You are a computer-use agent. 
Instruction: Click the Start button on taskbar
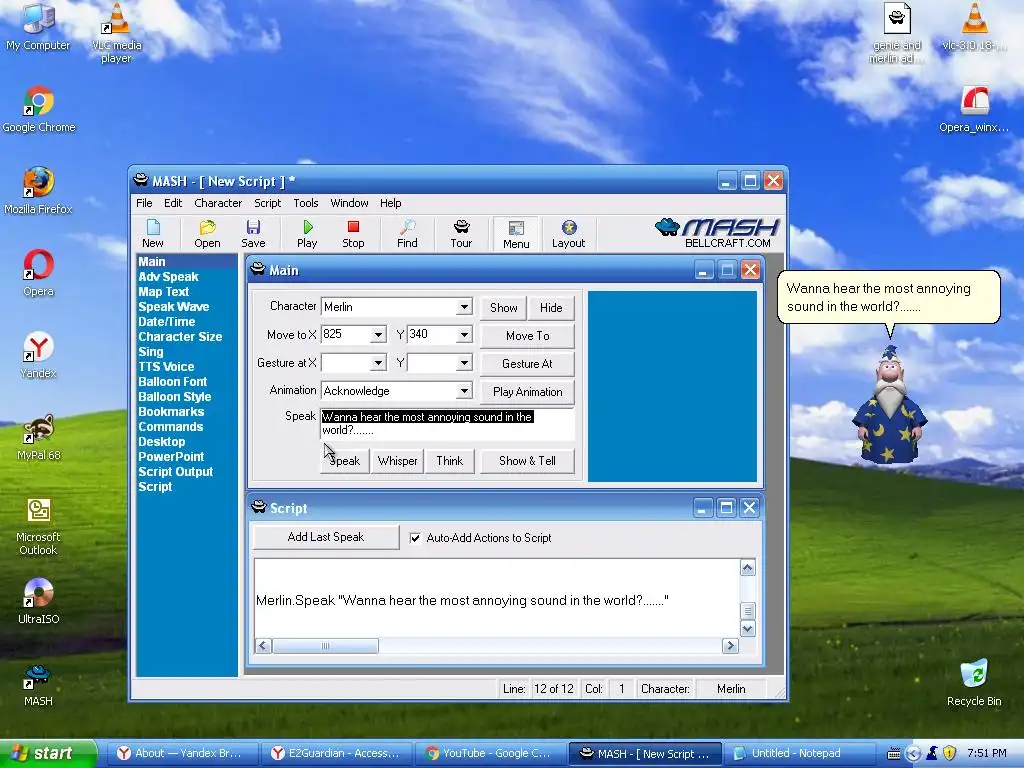(x=49, y=754)
